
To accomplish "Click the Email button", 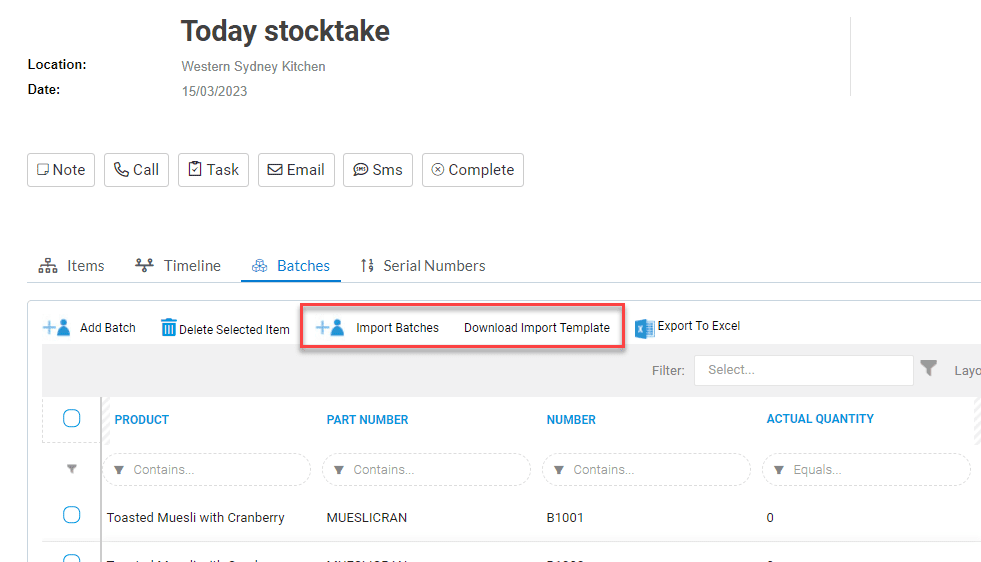I will pyautogui.click(x=296, y=170).
